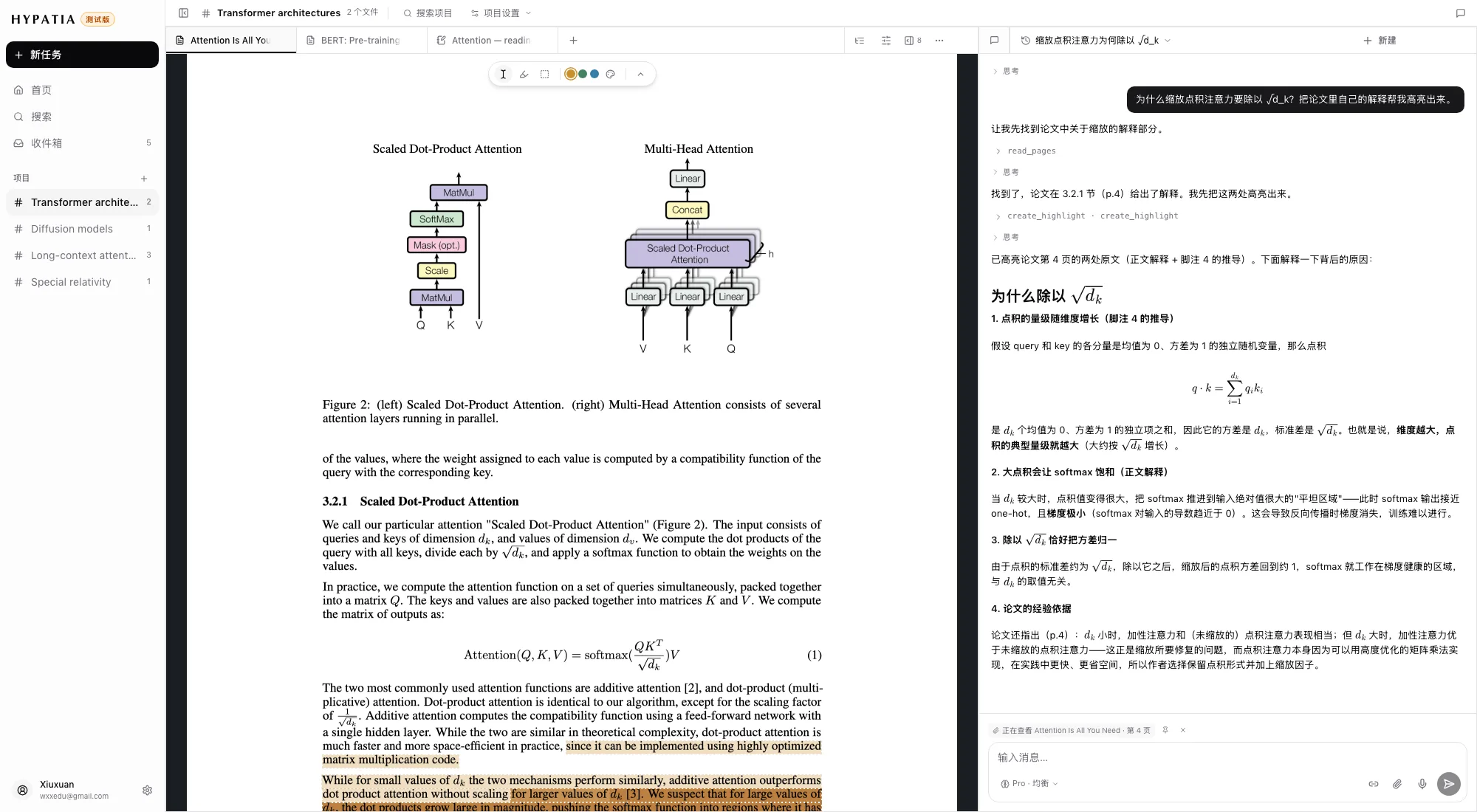Image resolution: width=1477 pixels, height=812 pixels.
Task: Start a new chat with 新建
Action: tap(1380, 41)
